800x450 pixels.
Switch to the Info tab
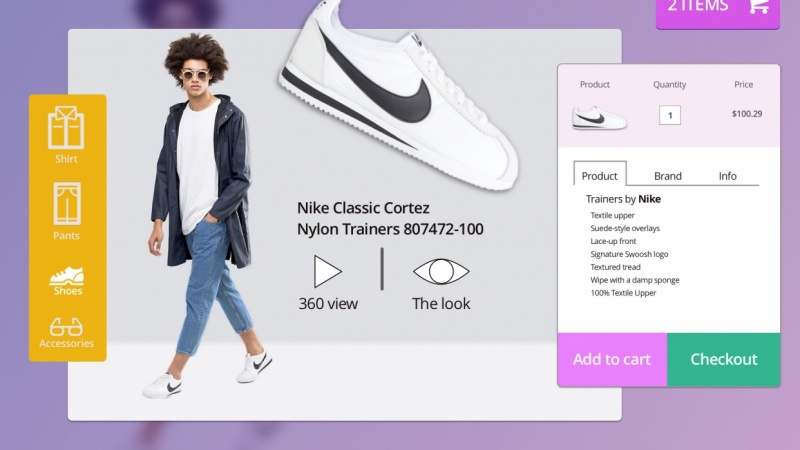click(728, 176)
